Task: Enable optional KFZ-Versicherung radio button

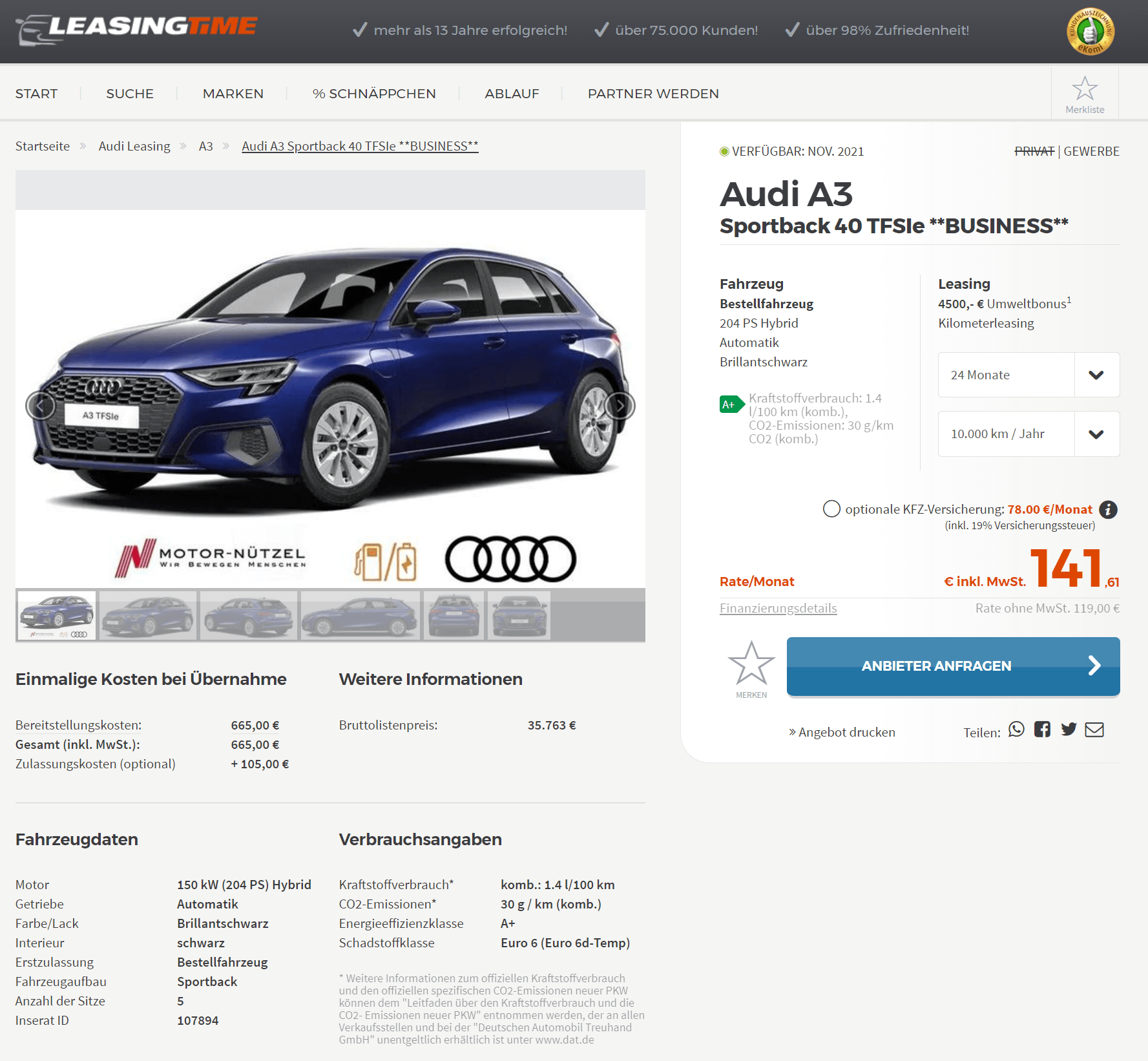Action: point(831,509)
